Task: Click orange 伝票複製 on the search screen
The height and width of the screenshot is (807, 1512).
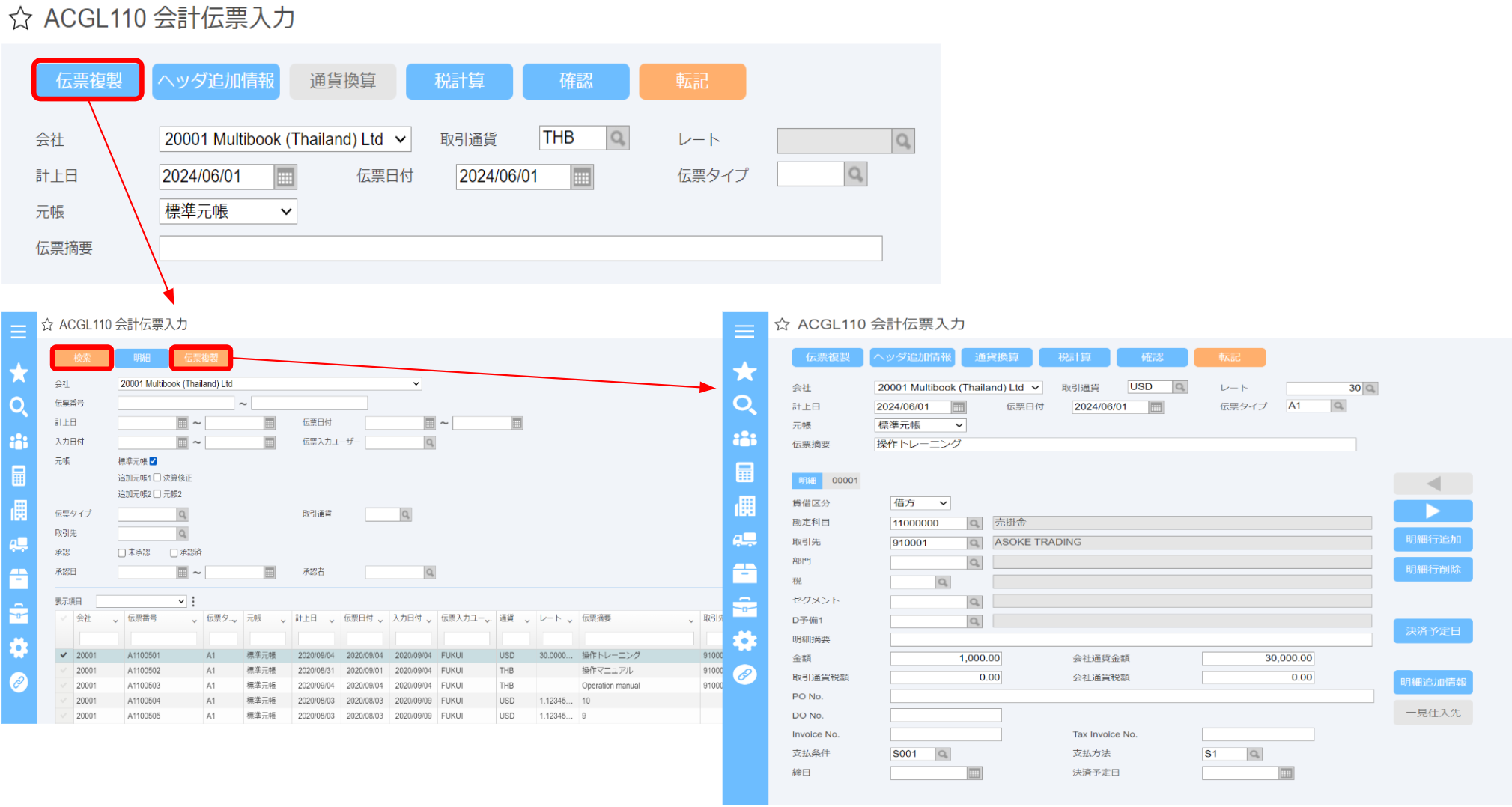Action: click(201, 358)
